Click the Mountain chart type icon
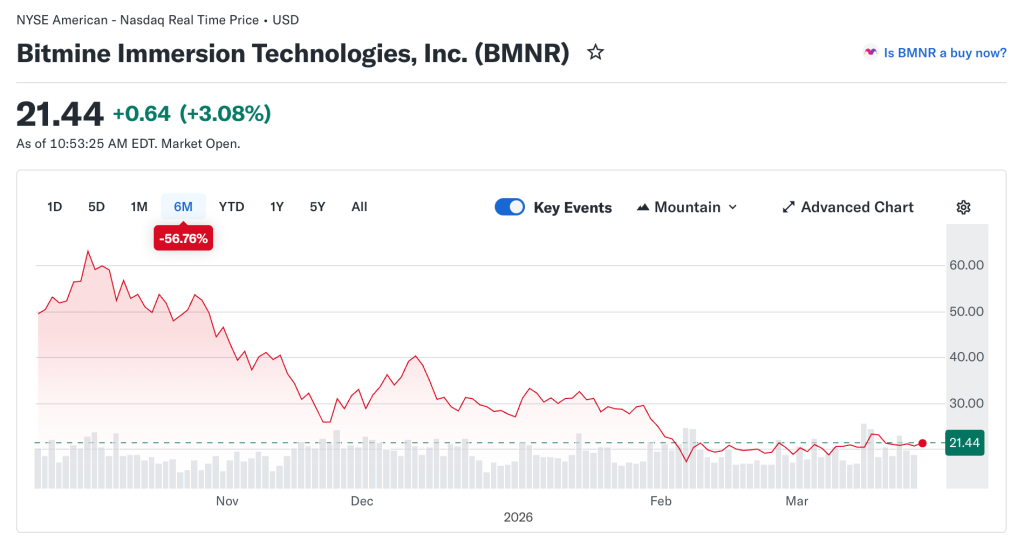The image size is (1024, 541). coord(643,207)
